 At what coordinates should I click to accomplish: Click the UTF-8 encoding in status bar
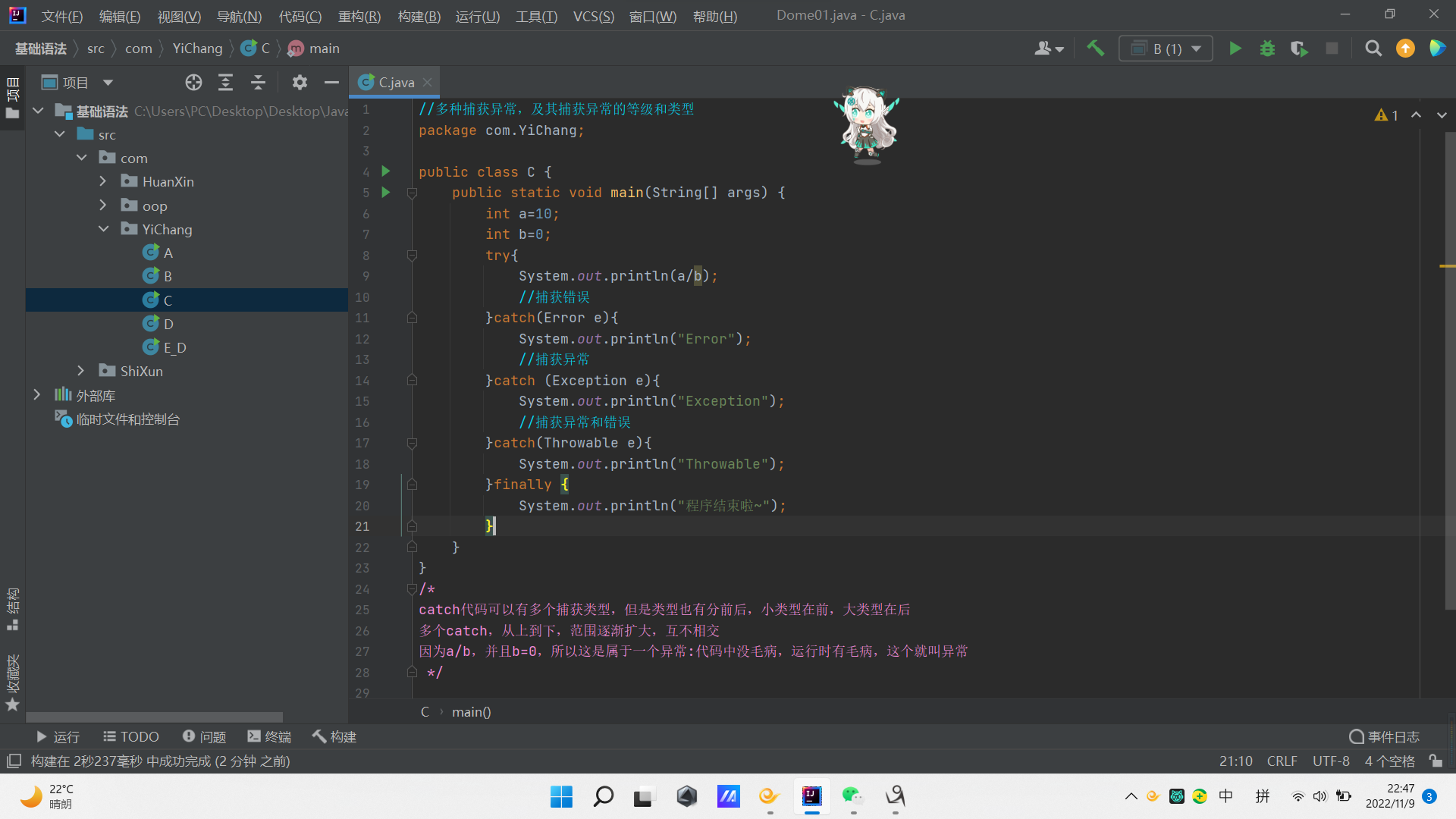pyautogui.click(x=1331, y=761)
